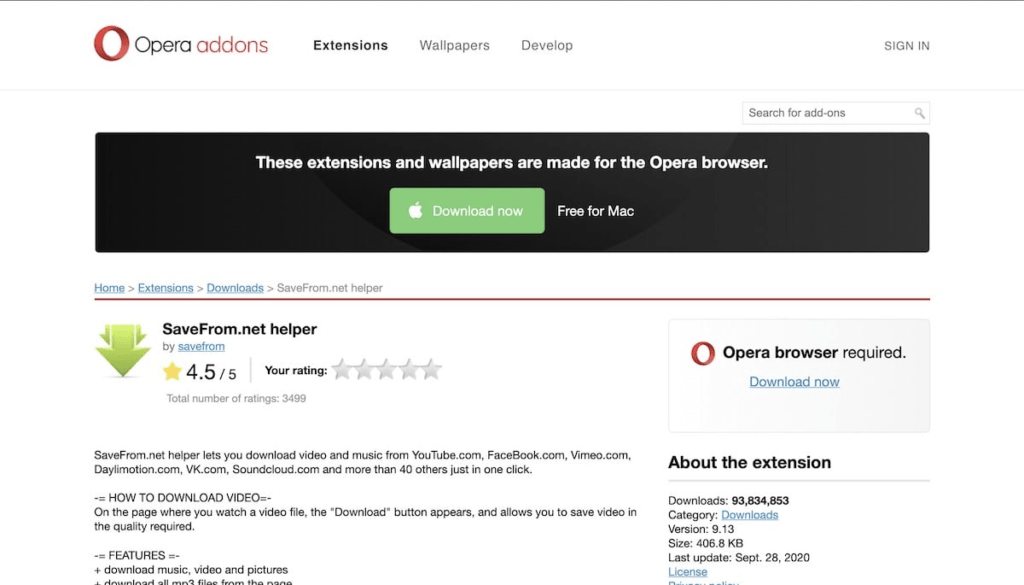
Task: Click the download count 93,834,853
Action: (760, 501)
